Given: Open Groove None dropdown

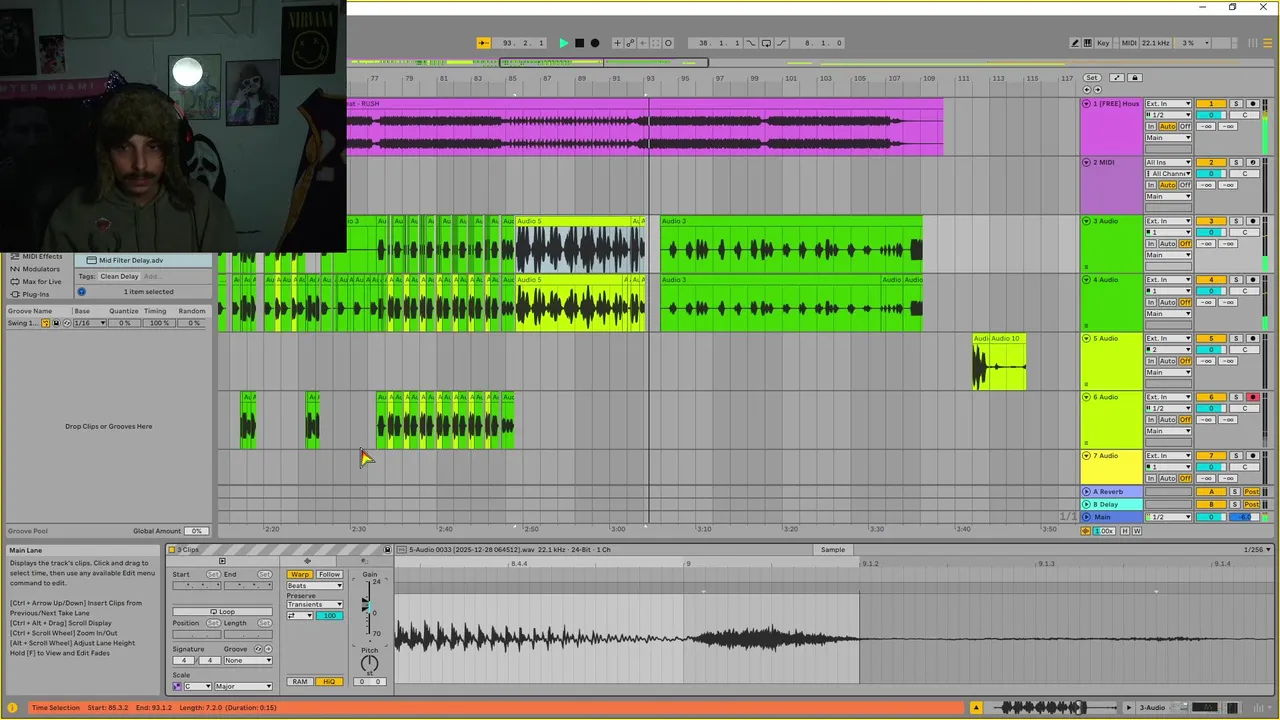Looking at the screenshot, I should click(248, 660).
